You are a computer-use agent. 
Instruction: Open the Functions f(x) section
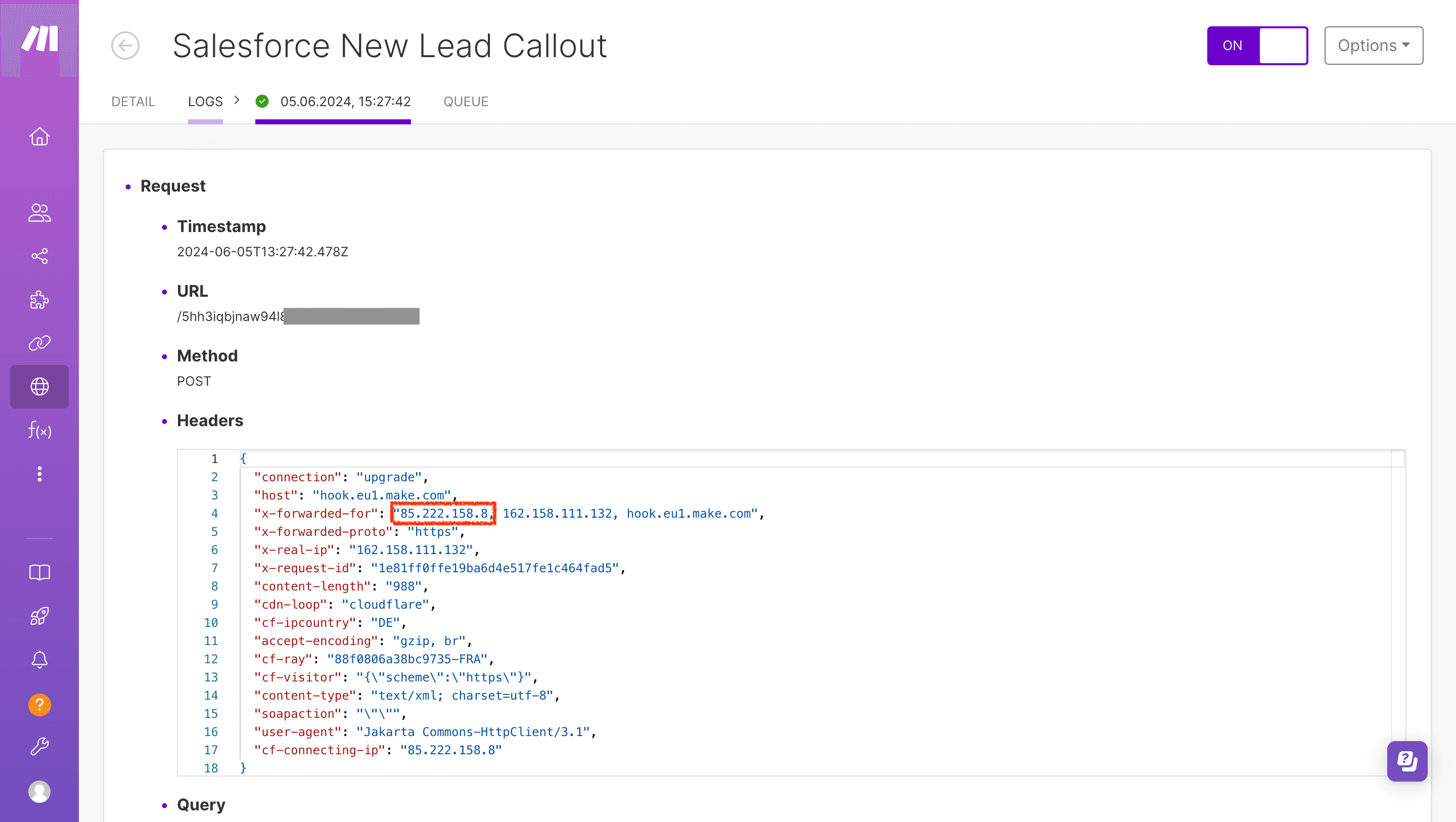[39, 431]
